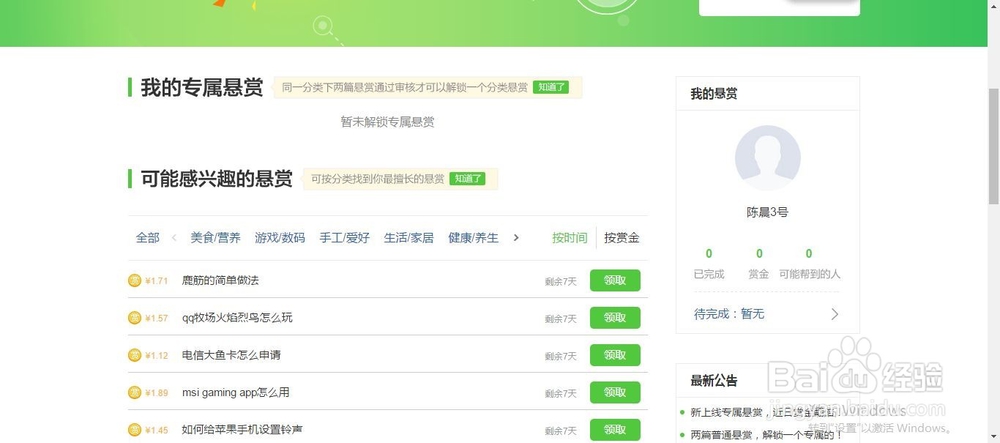This screenshot has height=443, width=1000.
Task: Select the 生活/家居 category
Action: pos(409,238)
